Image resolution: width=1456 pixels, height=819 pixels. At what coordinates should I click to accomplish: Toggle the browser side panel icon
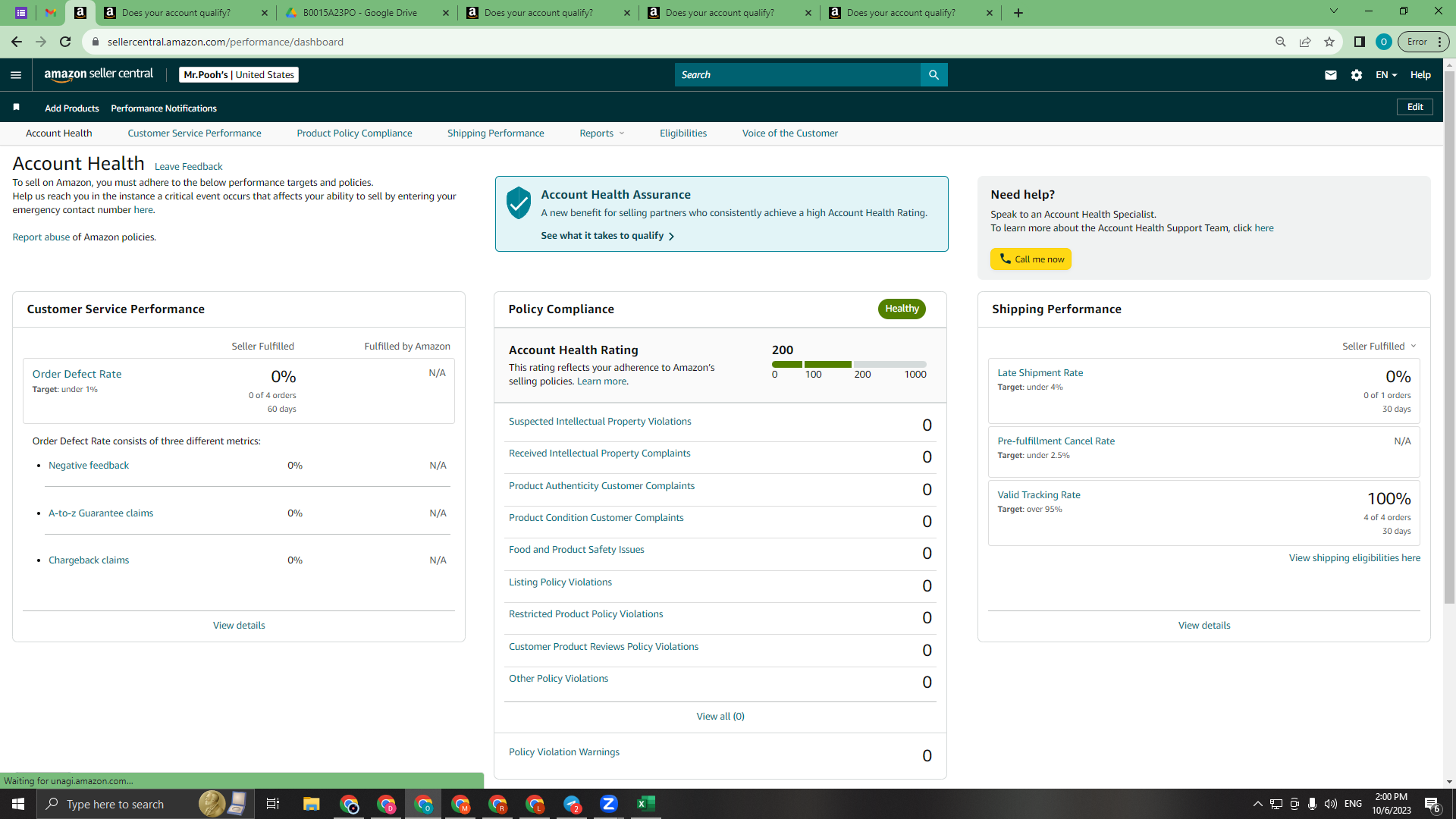coord(1359,42)
